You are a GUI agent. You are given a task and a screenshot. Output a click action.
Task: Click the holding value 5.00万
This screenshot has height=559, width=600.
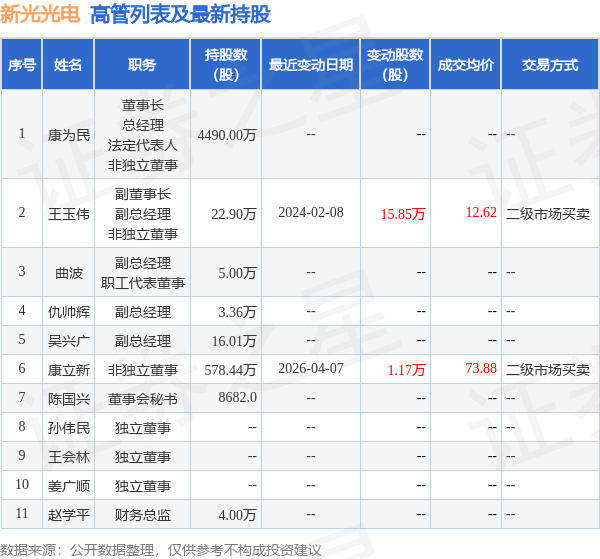237,273
